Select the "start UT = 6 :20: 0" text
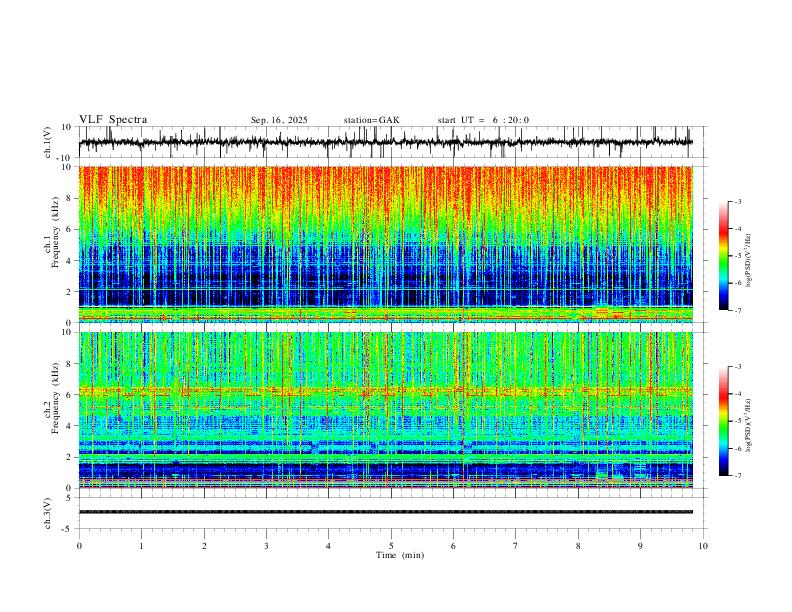The height and width of the screenshot is (612, 792). [483, 120]
